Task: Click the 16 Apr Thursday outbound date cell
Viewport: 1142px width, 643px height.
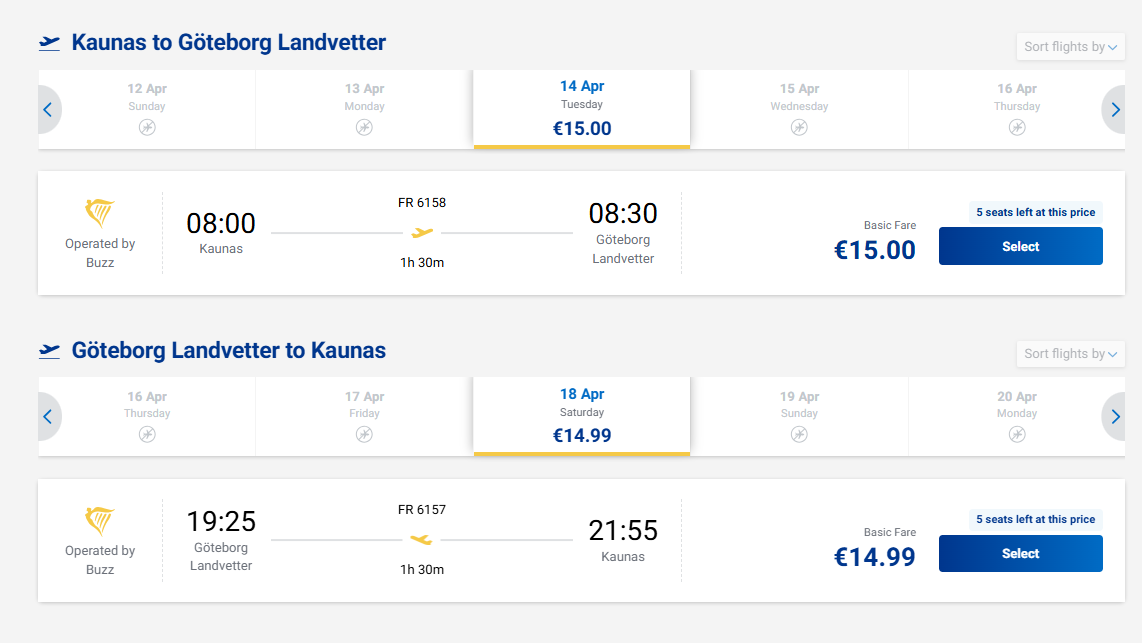Action: tap(1016, 108)
